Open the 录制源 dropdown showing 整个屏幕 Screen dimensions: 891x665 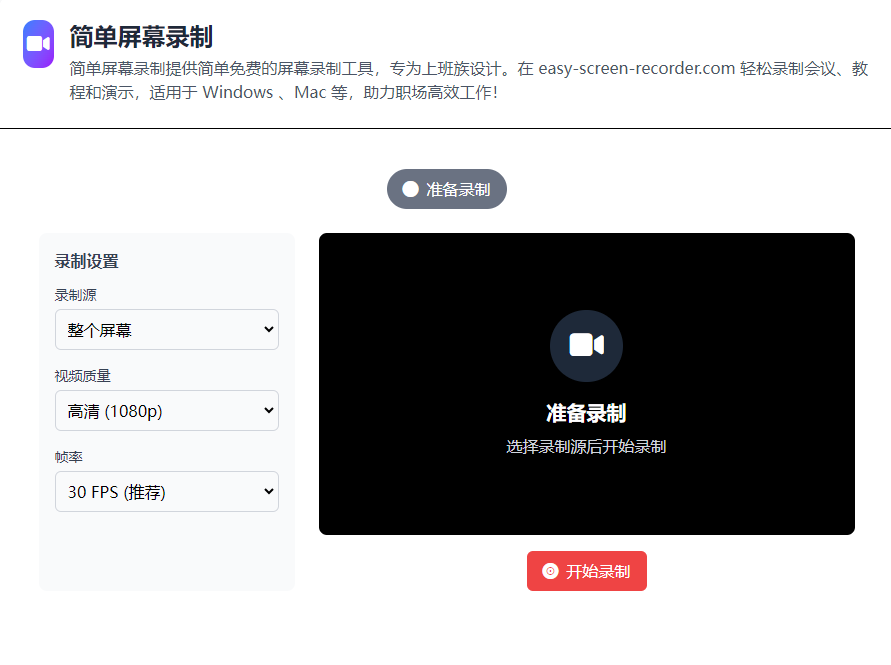(166, 330)
